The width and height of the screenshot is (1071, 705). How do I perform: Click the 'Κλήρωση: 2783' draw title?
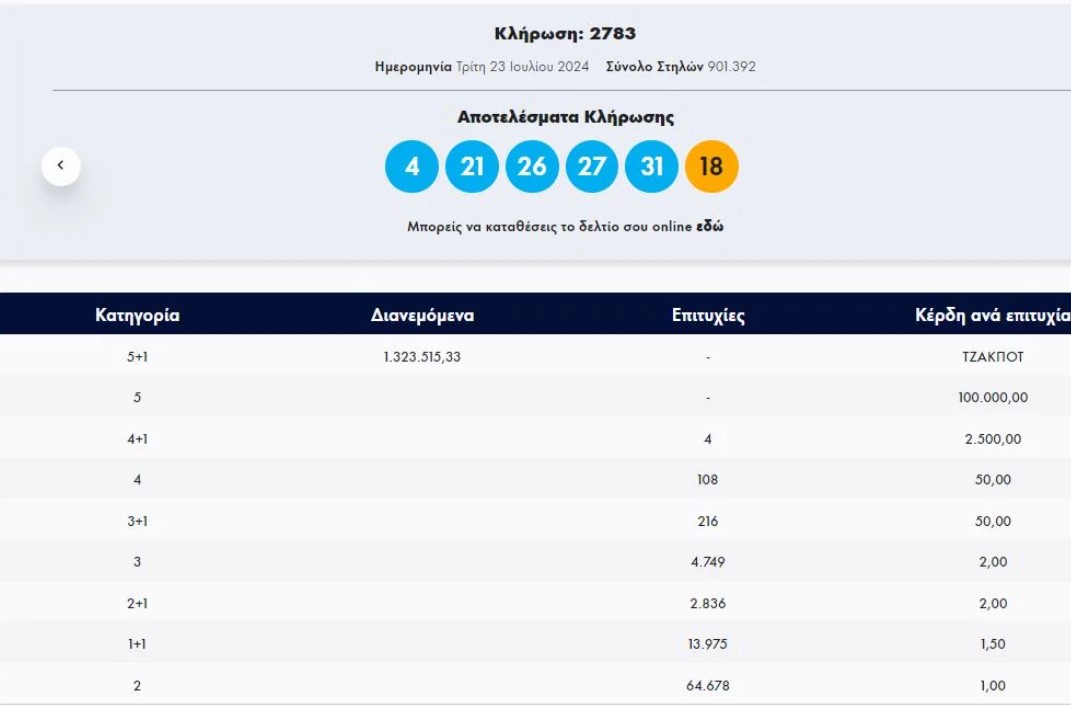565,34
